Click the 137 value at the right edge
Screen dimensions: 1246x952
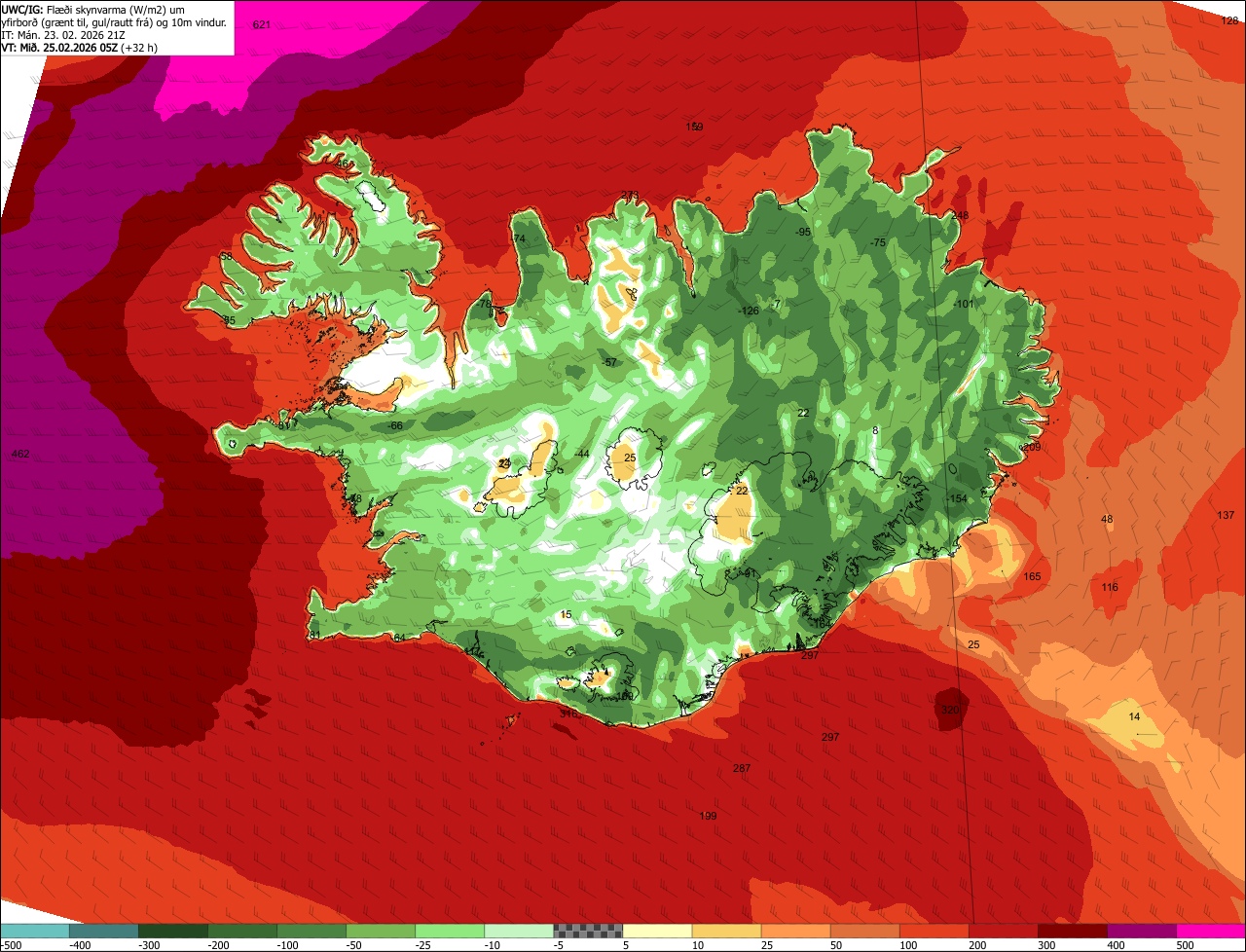(1226, 515)
